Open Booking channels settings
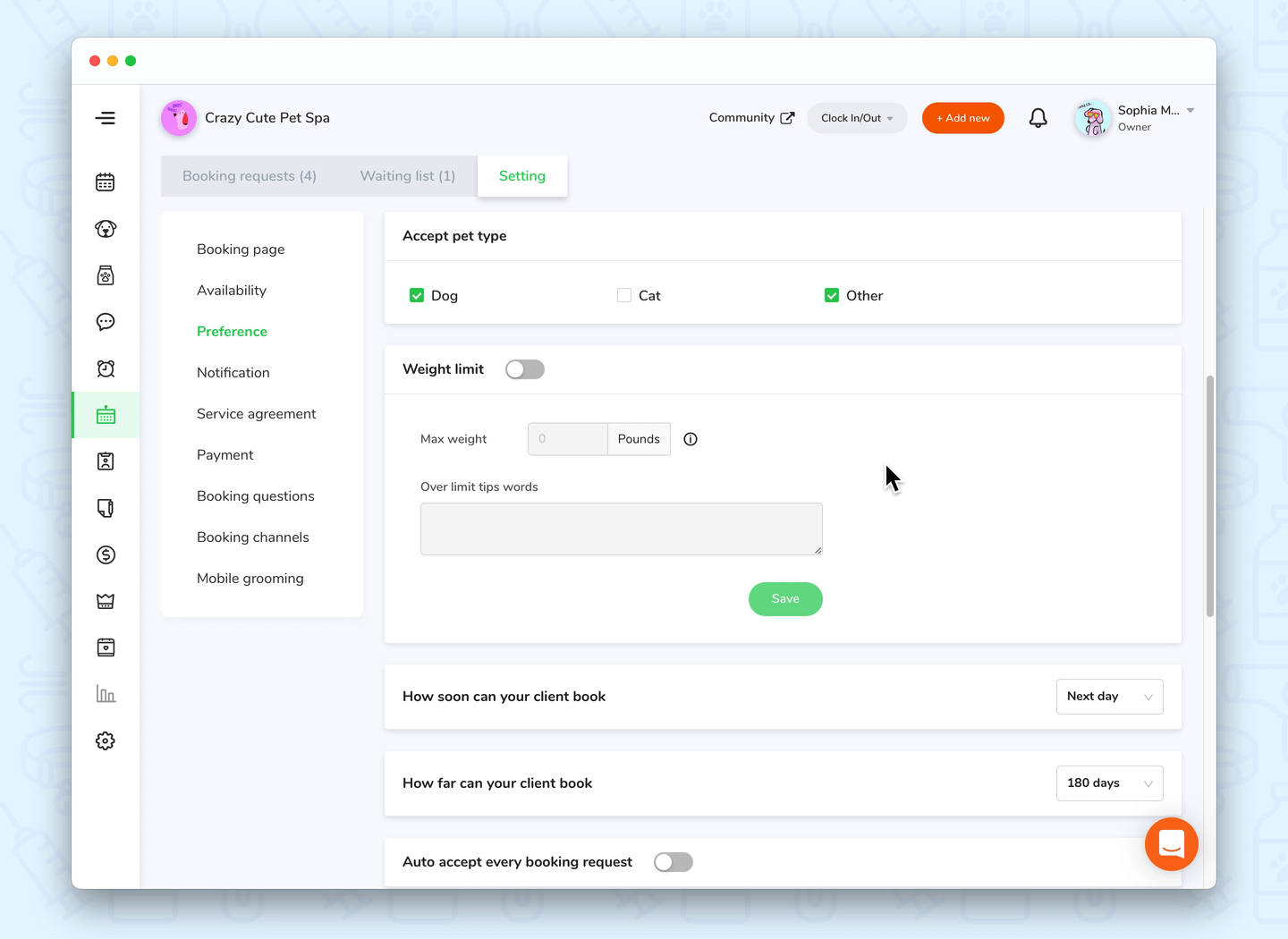This screenshot has width=1288, height=939. 253,537
